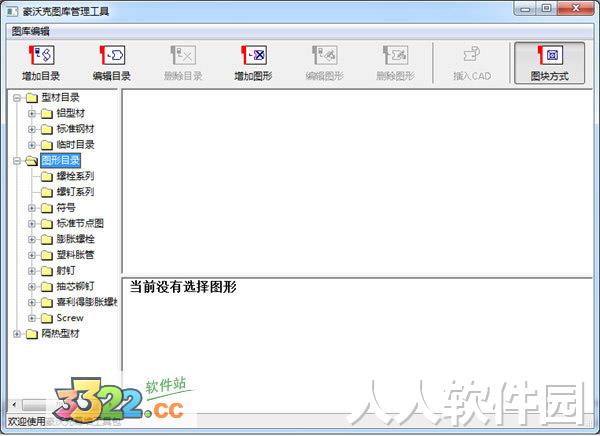600x436 pixels.
Task: Select the 抽芯铆钉 tree item
Action: (x=75, y=286)
